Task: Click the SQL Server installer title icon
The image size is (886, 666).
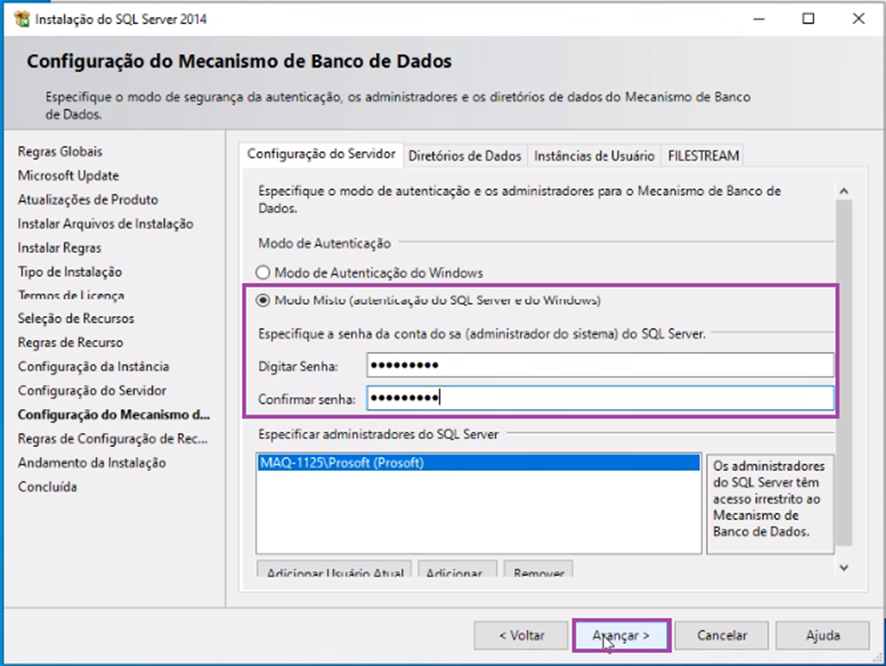Action: pos(22,19)
